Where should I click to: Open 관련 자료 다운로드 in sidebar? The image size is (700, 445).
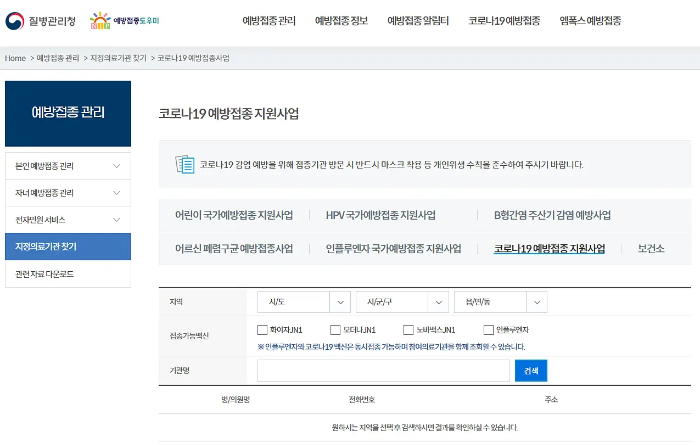tap(68, 274)
